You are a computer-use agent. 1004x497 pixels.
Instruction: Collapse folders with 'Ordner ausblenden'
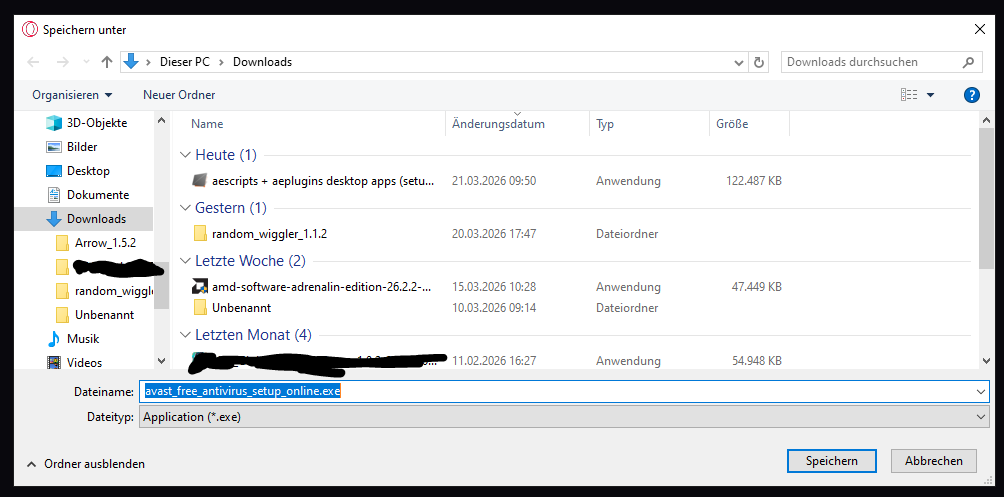pyautogui.click(x=86, y=464)
